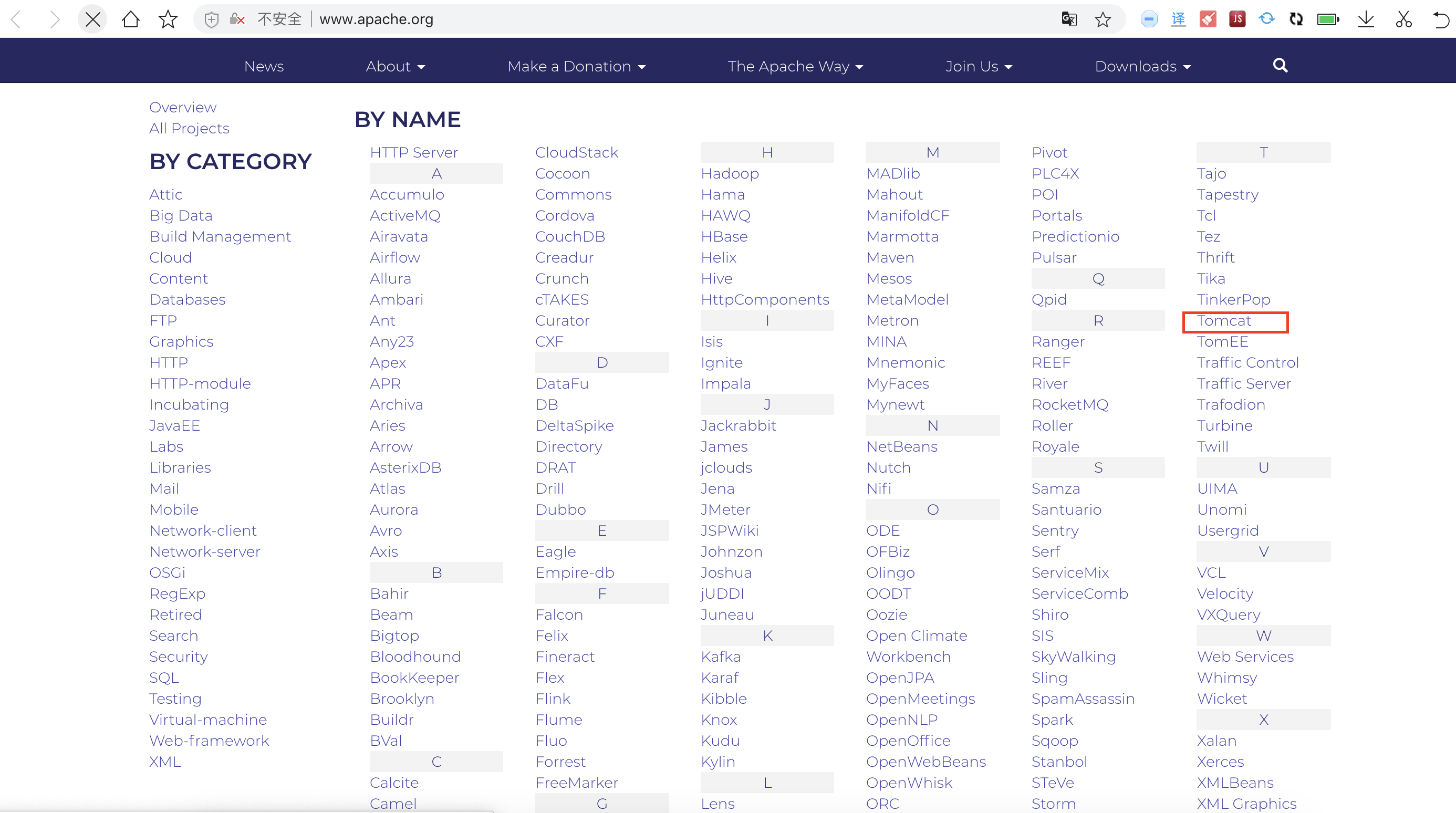Open the CloudStack project link
The image size is (1456, 813).
pos(577,152)
